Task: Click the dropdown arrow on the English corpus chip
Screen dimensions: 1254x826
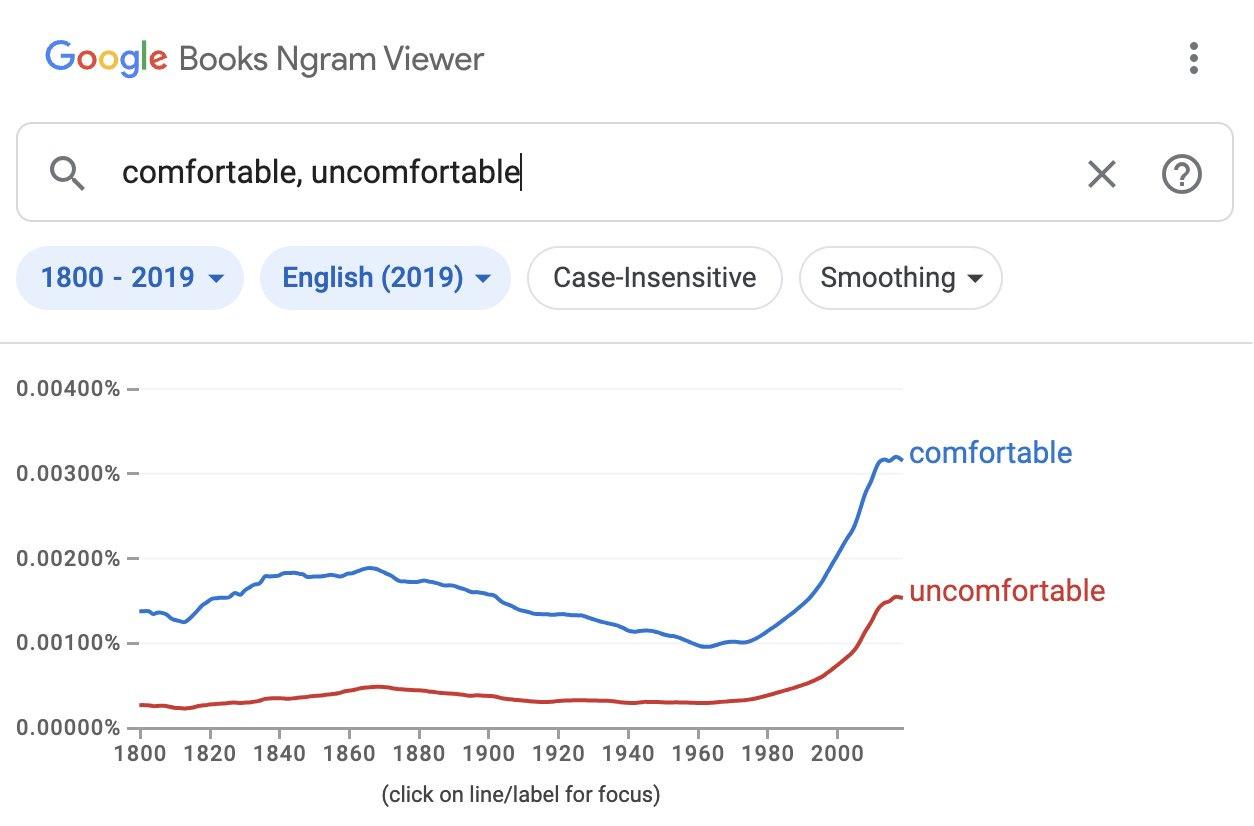Action: coord(483,278)
